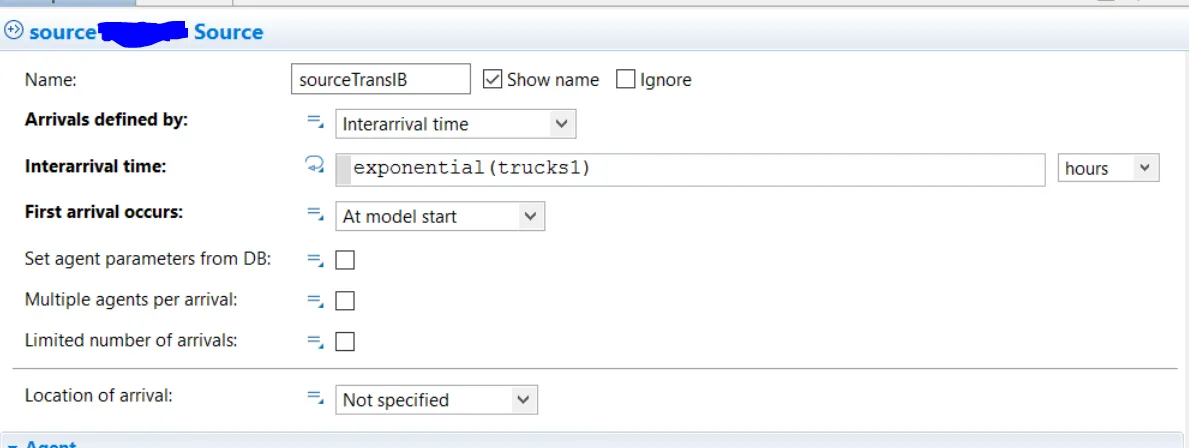1189x448 pixels.
Task: Click static/dynamic switch icon beside Arrivals defined by
Action: click(315, 122)
